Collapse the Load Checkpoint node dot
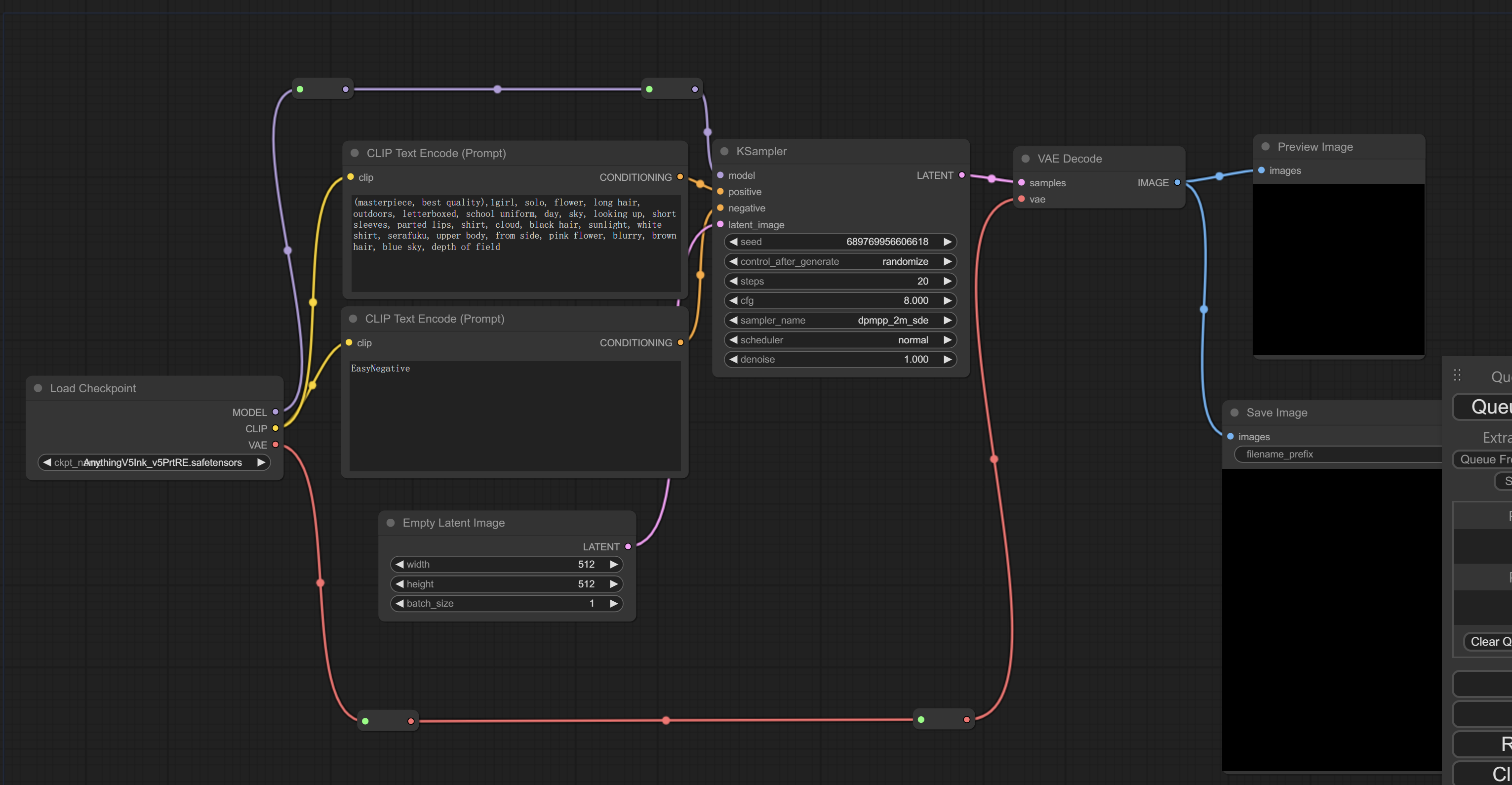 coord(38,388)
